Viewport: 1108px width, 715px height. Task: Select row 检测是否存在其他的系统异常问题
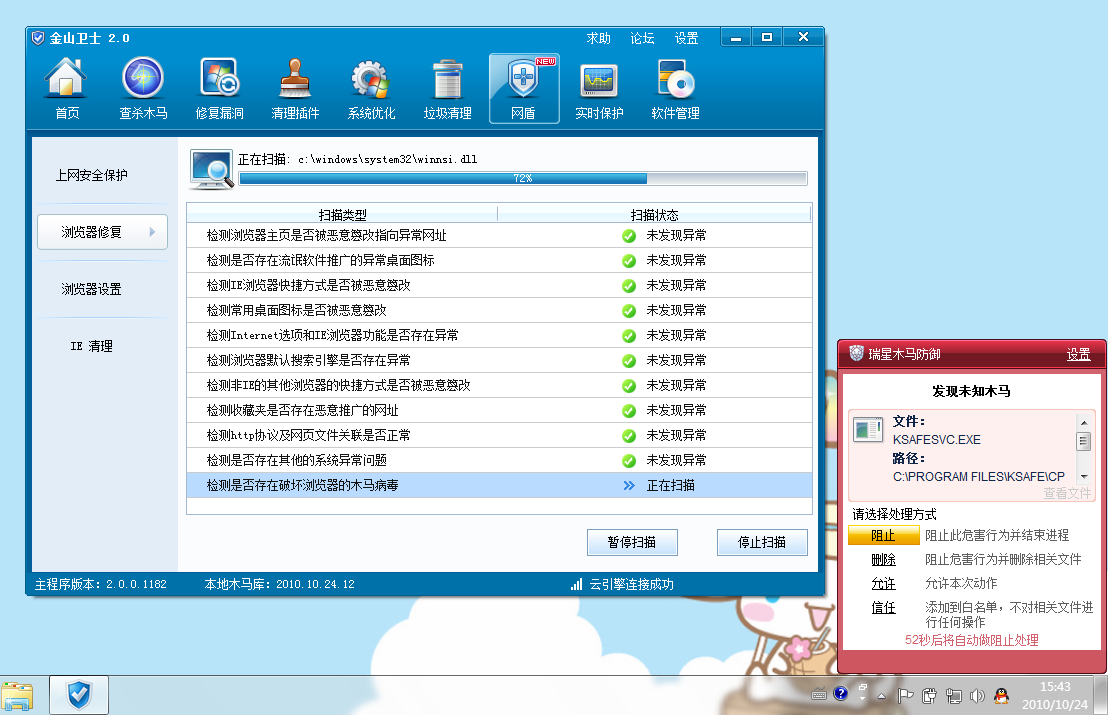click(499, 461)
